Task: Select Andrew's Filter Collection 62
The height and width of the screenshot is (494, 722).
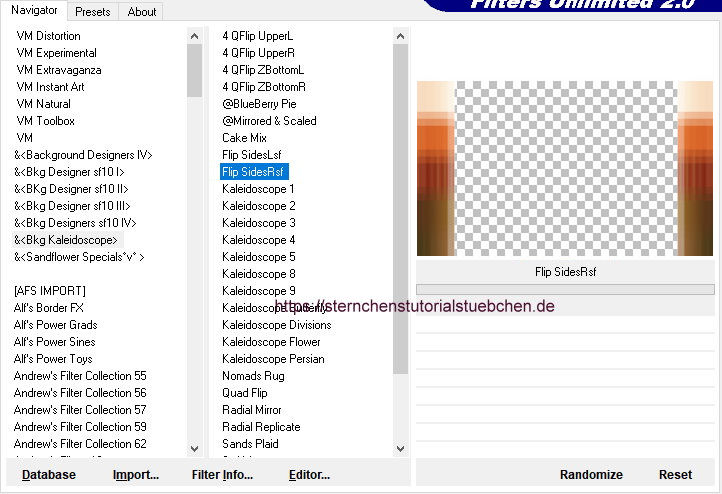Action: (80, 444)
